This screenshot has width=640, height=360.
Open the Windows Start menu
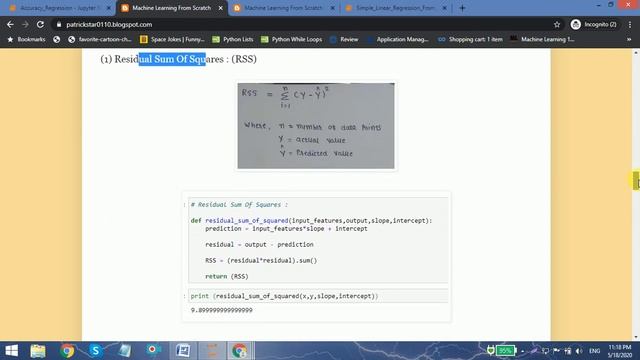(x=11, y=351)
